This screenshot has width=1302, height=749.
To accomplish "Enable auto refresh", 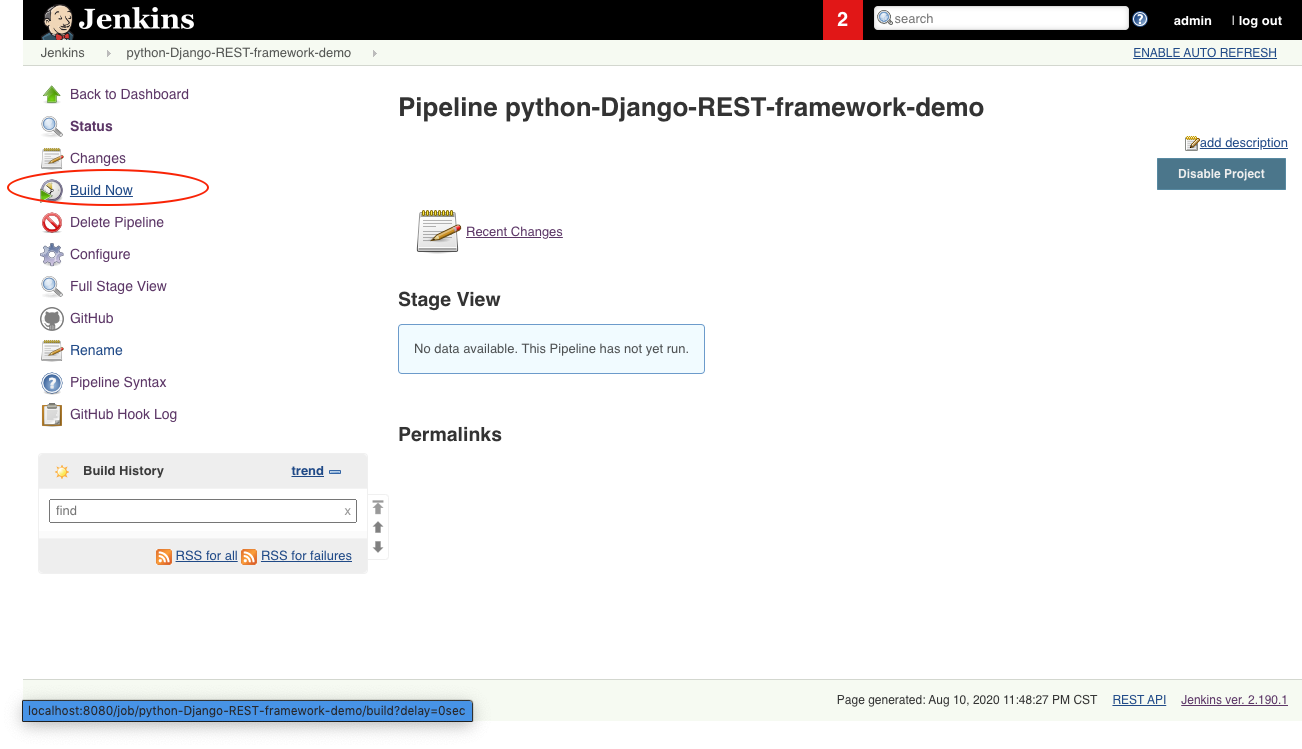I will 1204,52.
